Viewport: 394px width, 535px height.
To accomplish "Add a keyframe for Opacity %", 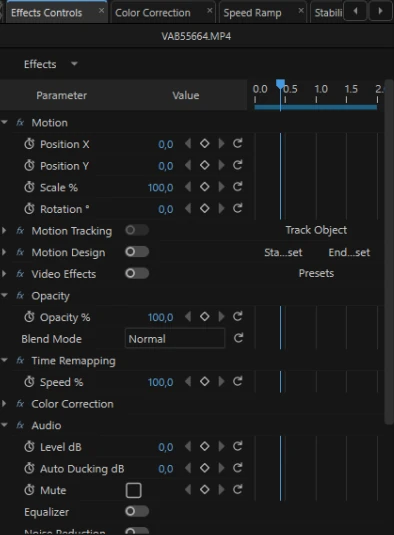I will point(205,317).
